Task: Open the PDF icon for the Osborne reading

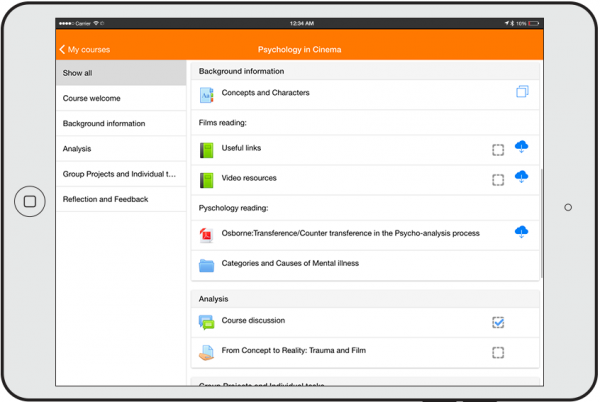Action: pos(207,235)
